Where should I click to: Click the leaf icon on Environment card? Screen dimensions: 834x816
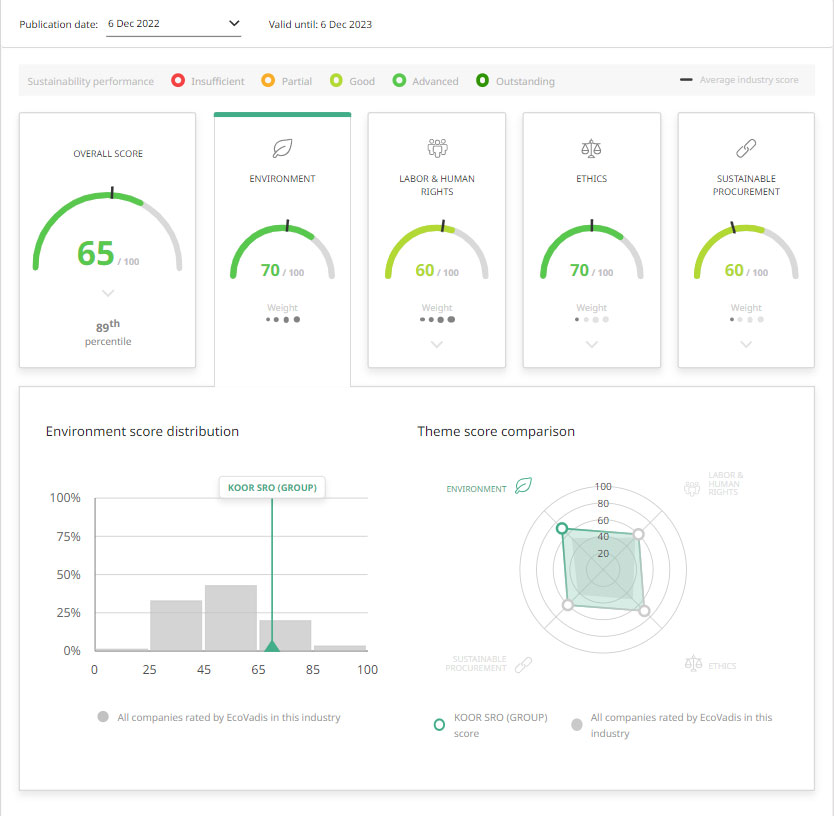point(282,148)
